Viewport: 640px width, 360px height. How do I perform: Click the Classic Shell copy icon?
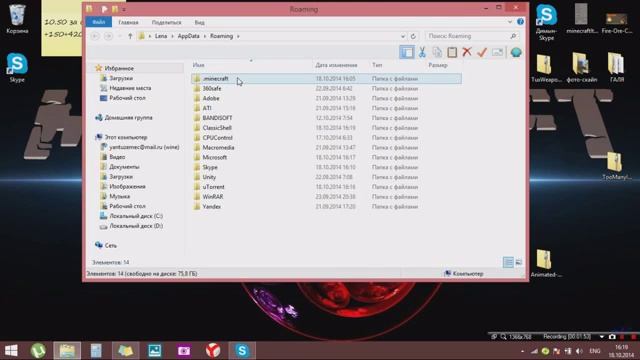437,52
